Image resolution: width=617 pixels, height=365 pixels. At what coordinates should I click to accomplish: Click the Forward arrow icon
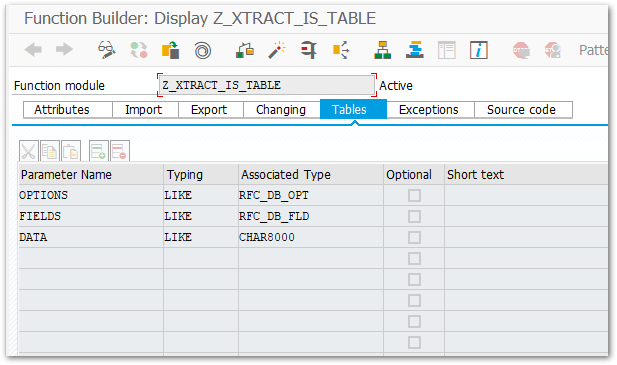64,50
